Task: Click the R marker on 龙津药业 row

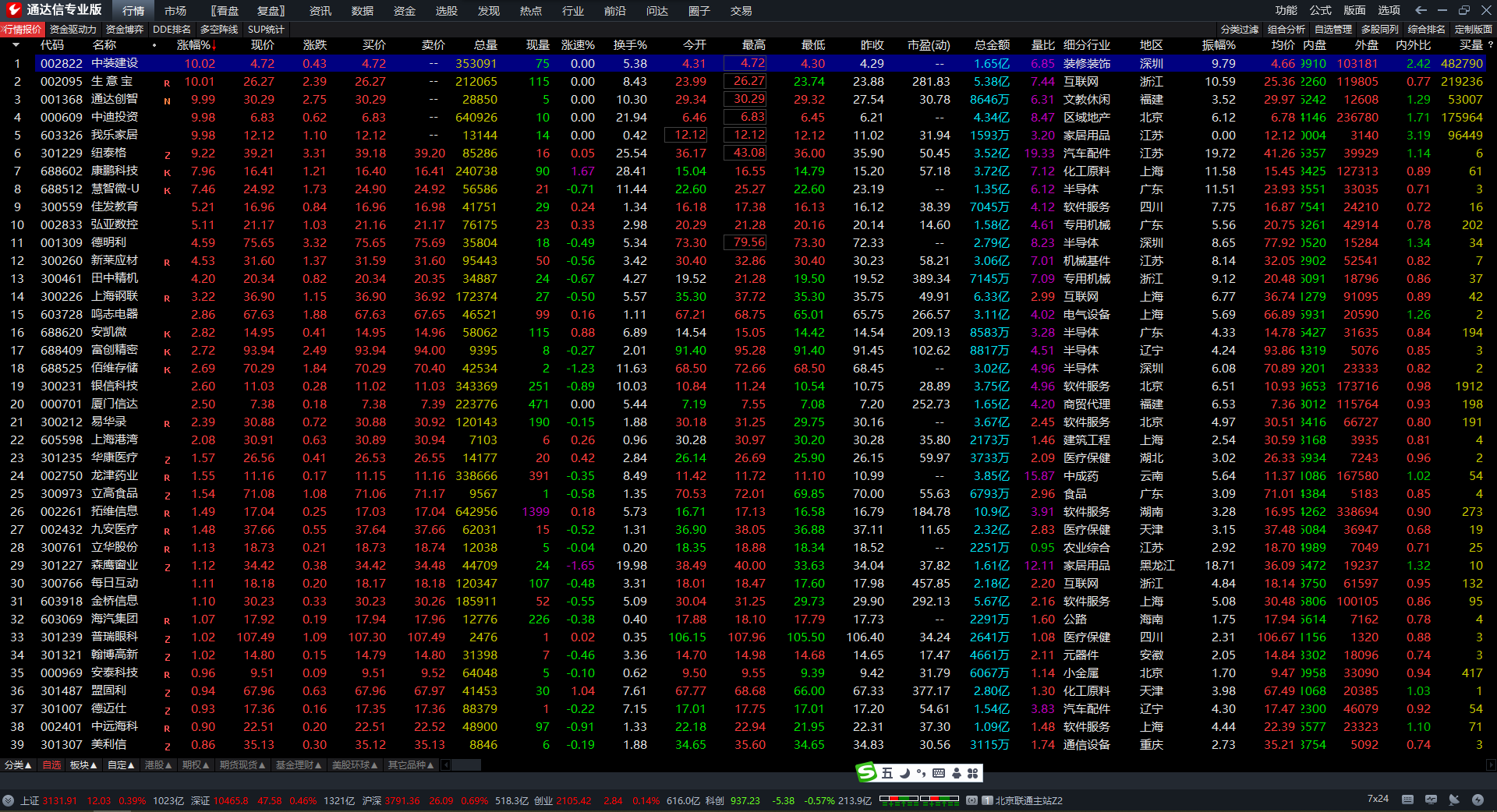Action: click(x=167, y=477)
